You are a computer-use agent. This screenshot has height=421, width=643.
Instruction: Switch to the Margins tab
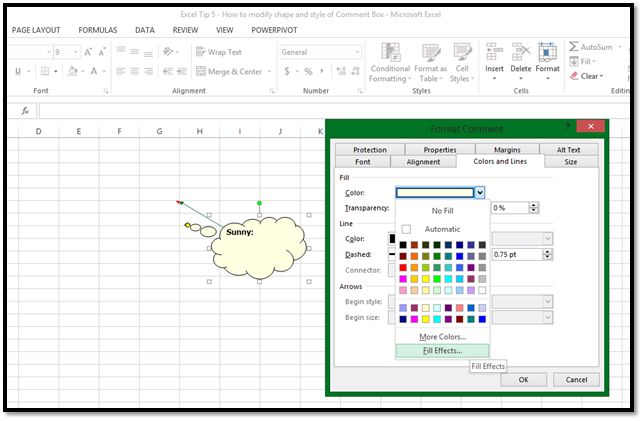point(507,150)
